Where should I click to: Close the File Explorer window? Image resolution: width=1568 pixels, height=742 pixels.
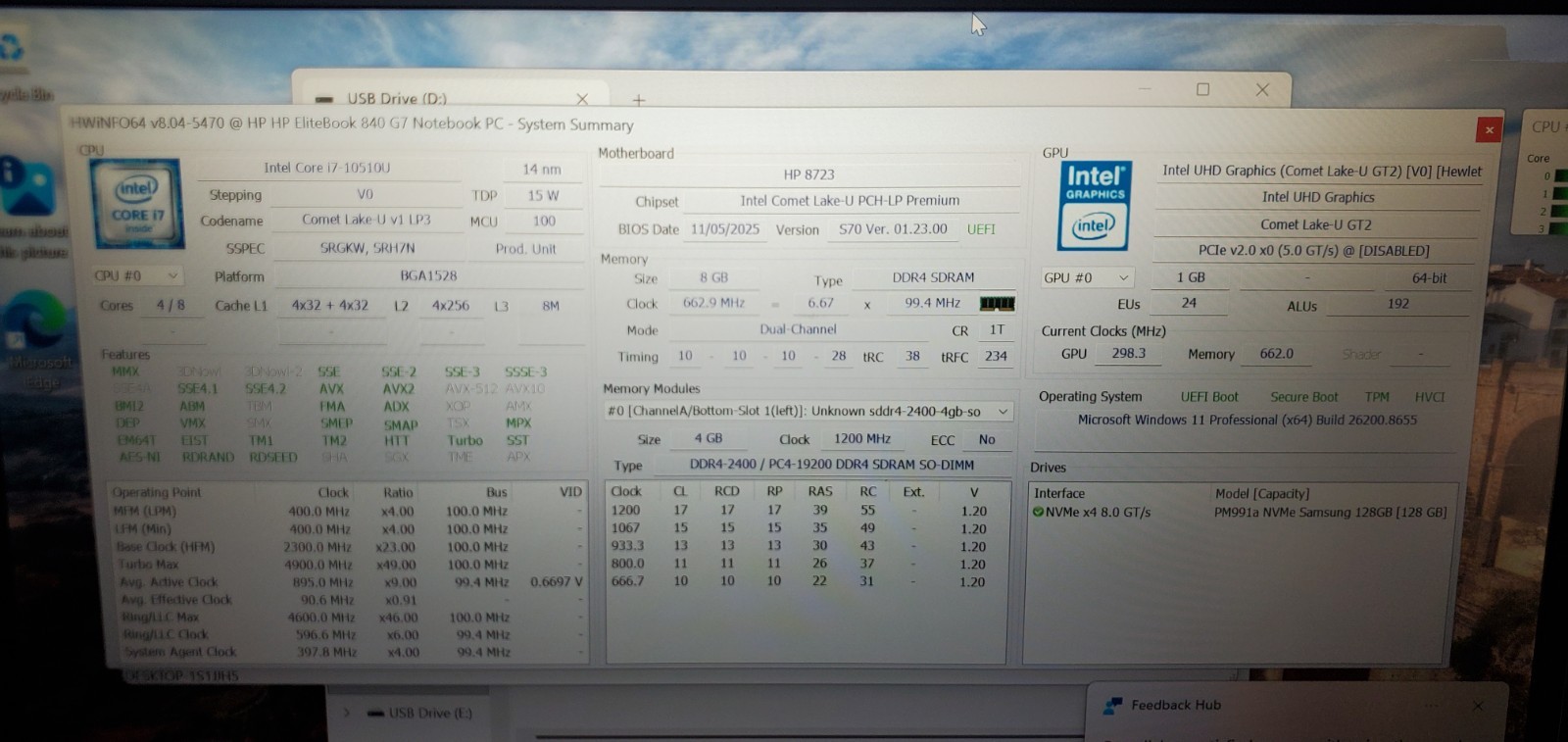(x=1262, y=89)
